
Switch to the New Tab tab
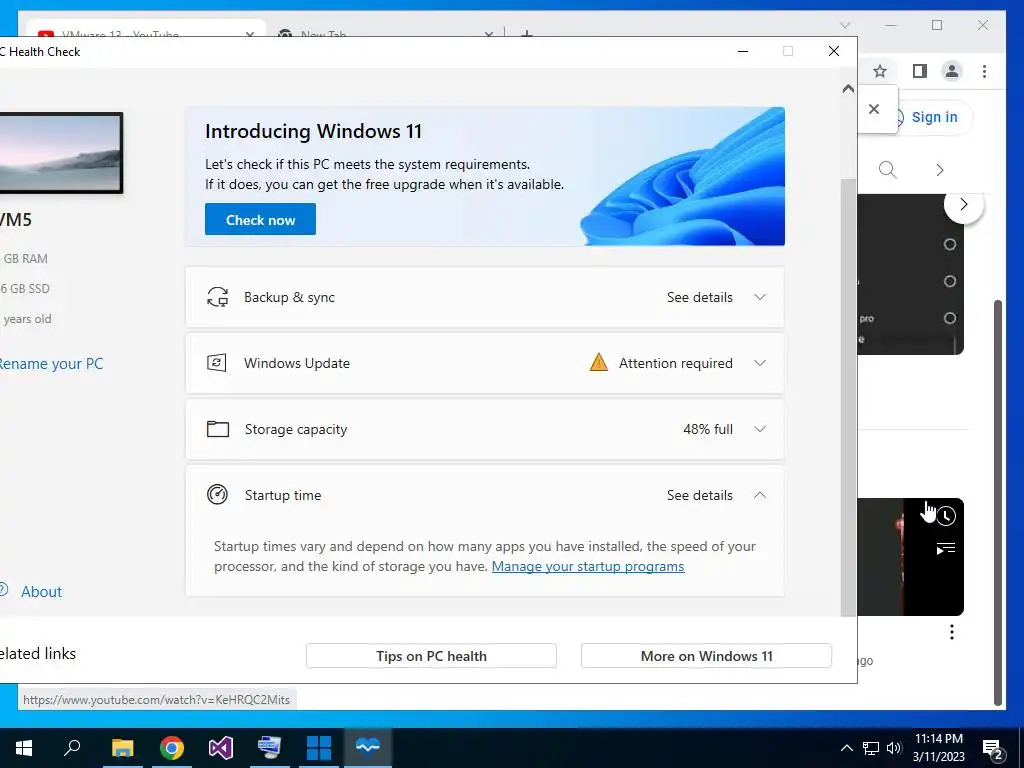pyautogui.click(x=385, y=33)
